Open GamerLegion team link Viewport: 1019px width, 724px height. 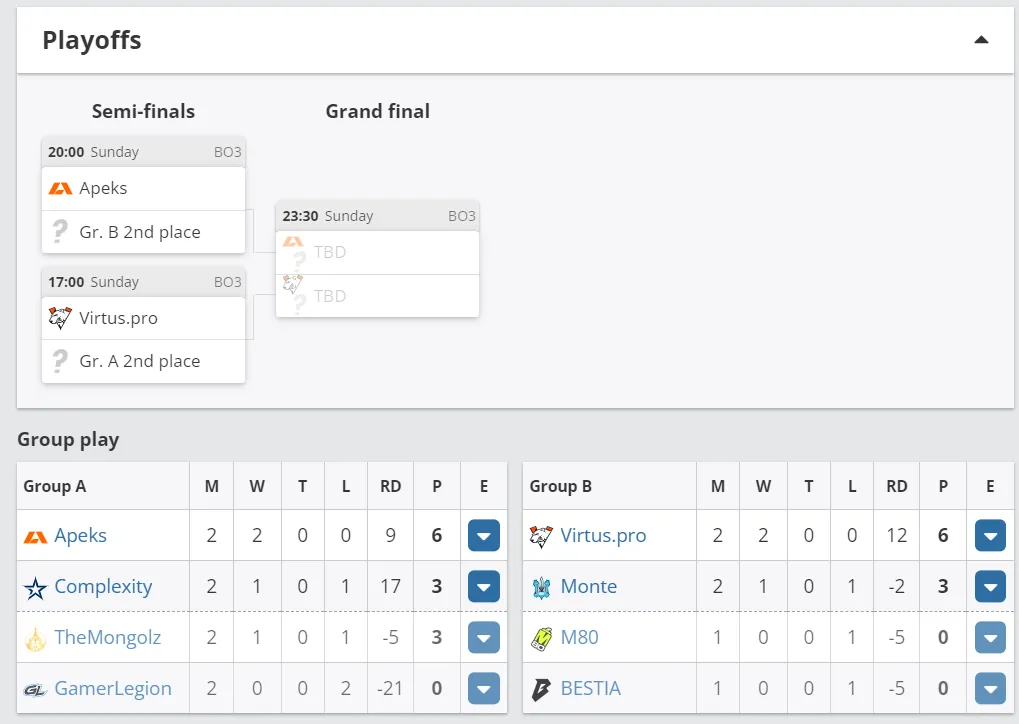(113, 688)
